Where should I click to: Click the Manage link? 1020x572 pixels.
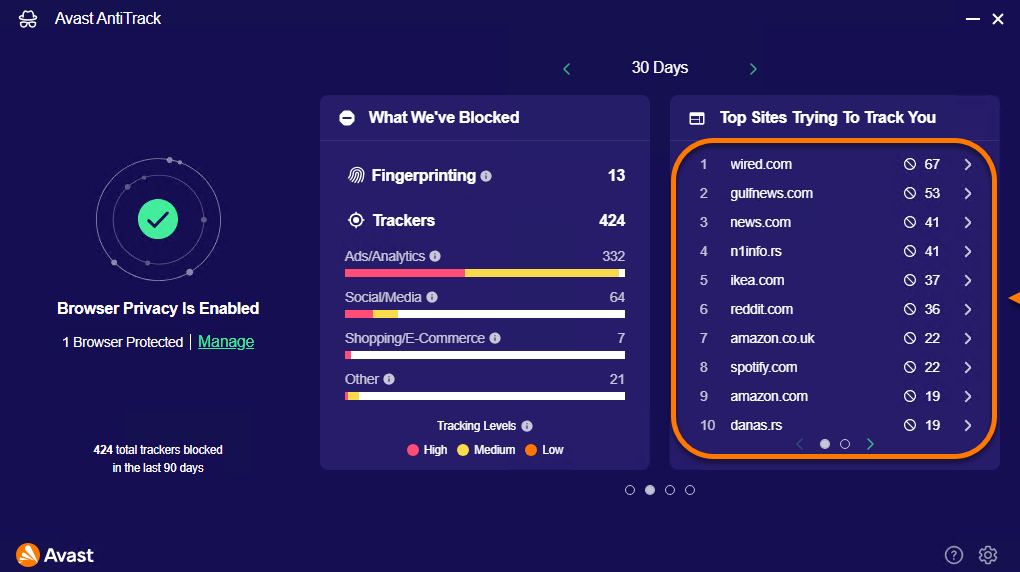point(226,342)
